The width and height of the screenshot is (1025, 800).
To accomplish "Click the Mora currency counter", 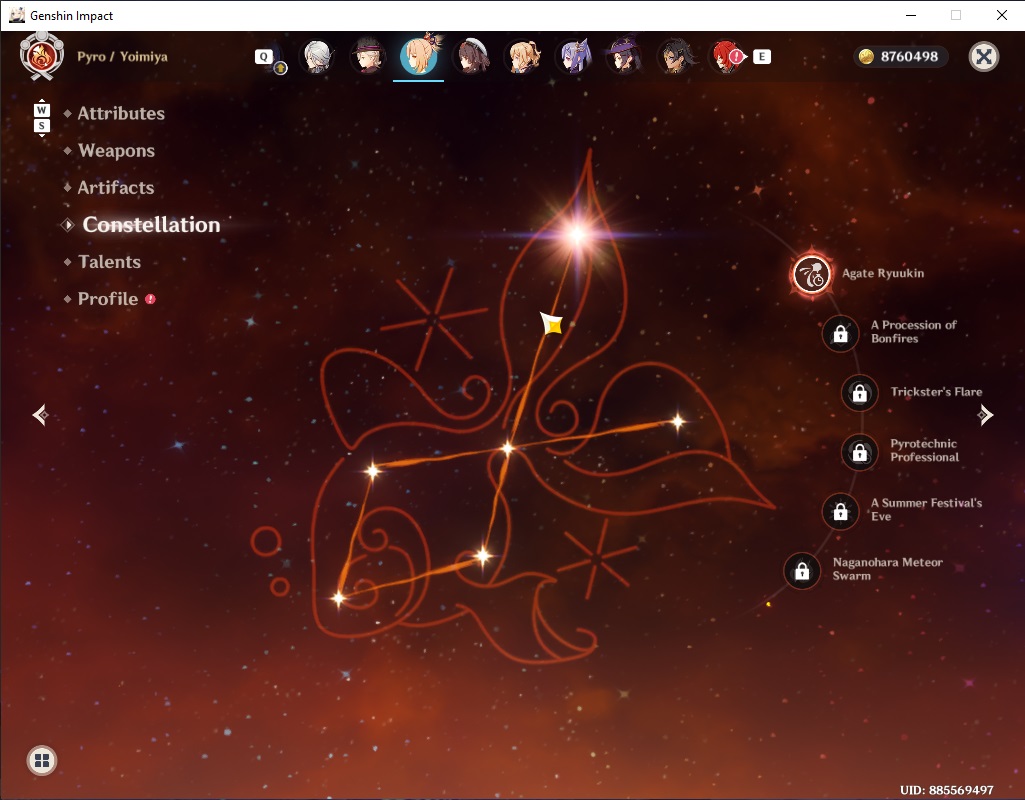I will [x=900, y=56].
